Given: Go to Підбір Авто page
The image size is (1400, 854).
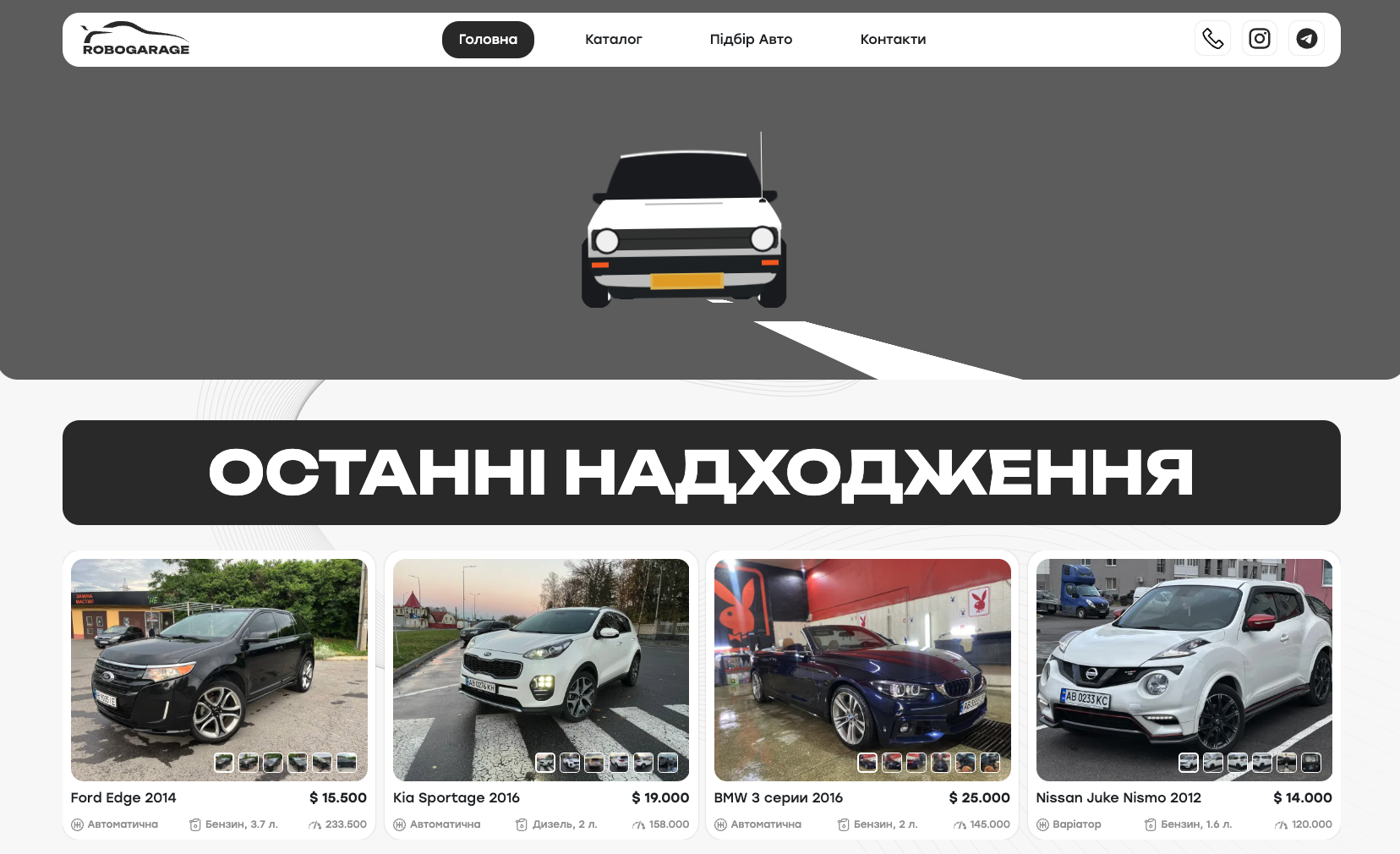Looking at the screenshot, I should [751, 40].
